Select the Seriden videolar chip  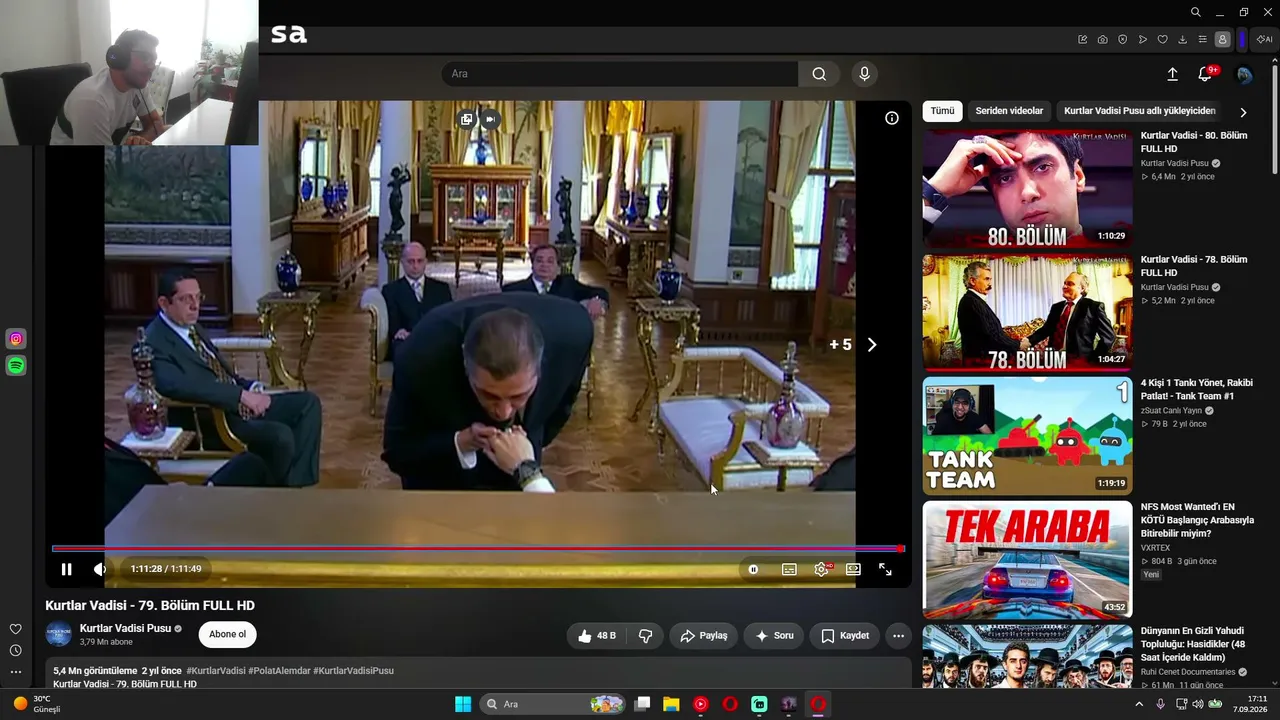tap(1009, 111)
